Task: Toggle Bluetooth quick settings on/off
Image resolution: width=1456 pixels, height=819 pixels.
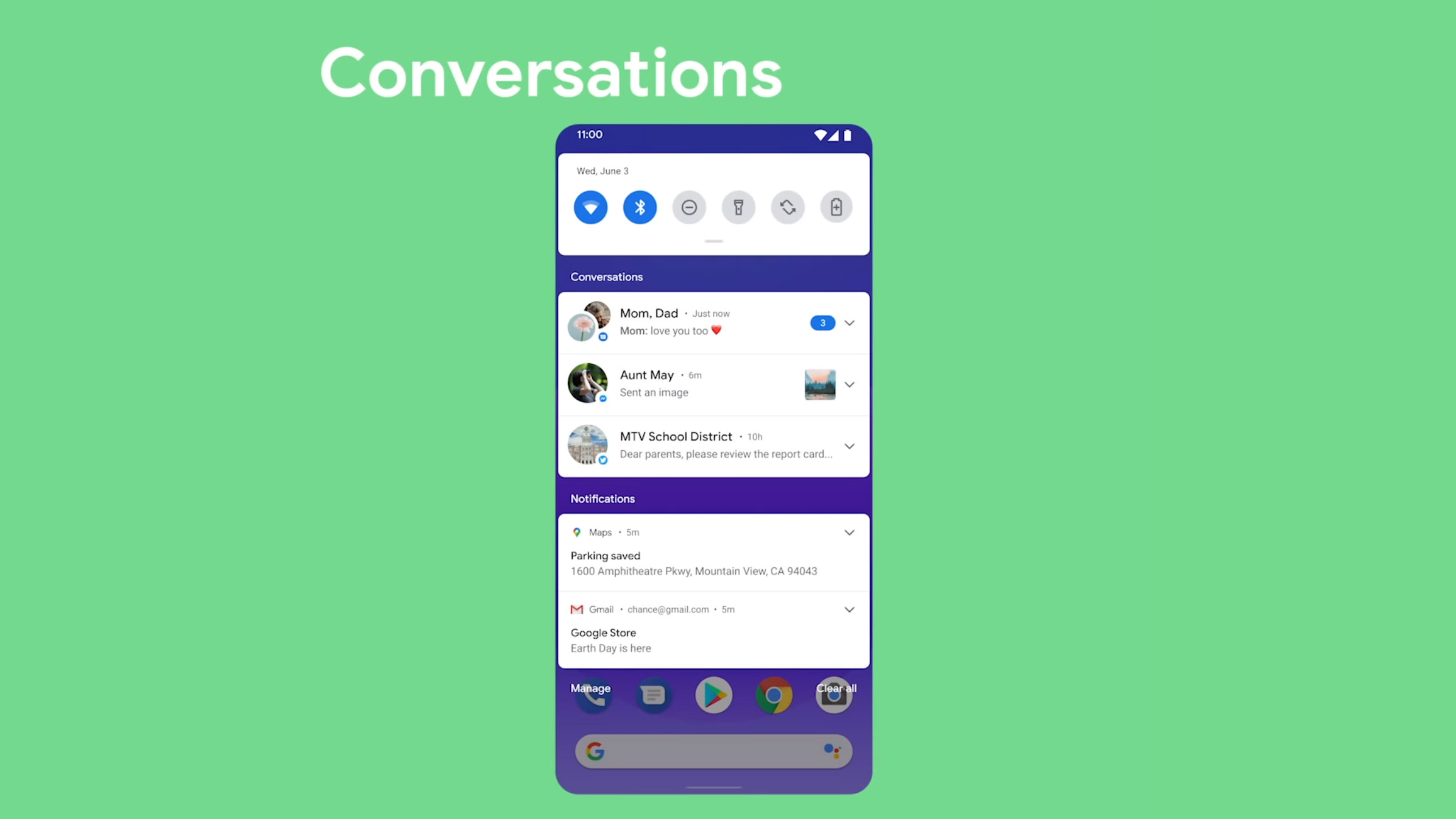Action: click(640, 206)
